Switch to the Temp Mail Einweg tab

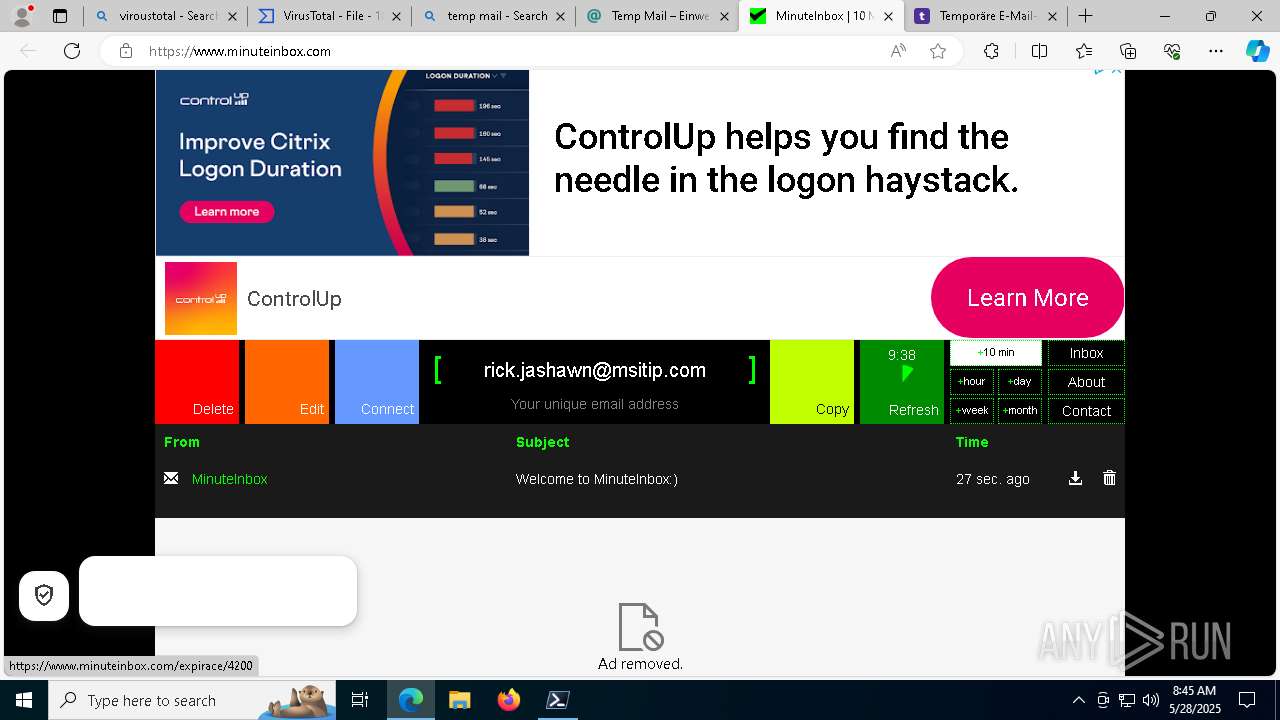pos(658,16)
